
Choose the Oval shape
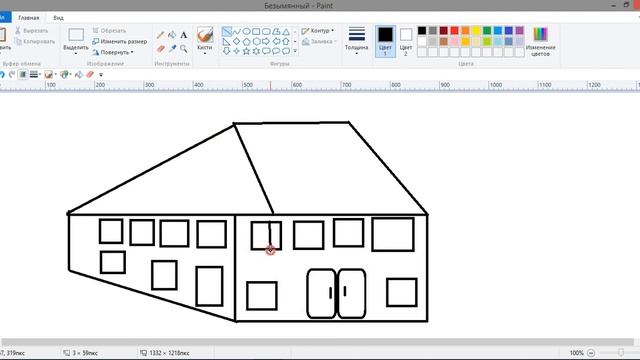pos(247,31)
